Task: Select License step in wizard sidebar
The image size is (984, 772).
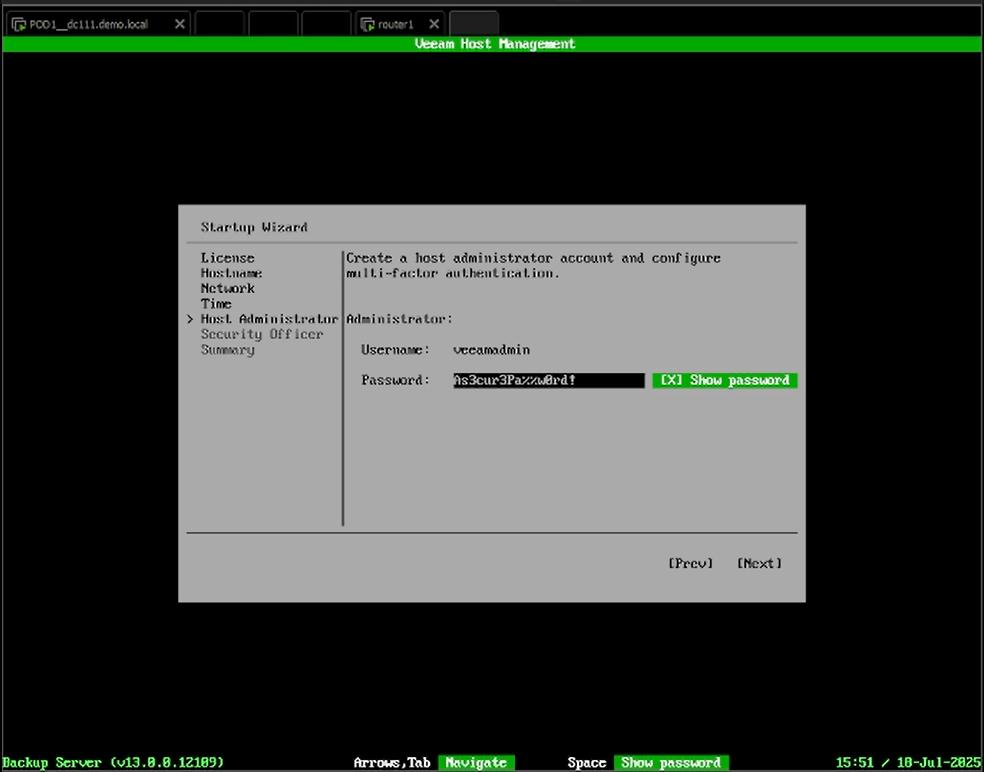Action: (227, 258)
